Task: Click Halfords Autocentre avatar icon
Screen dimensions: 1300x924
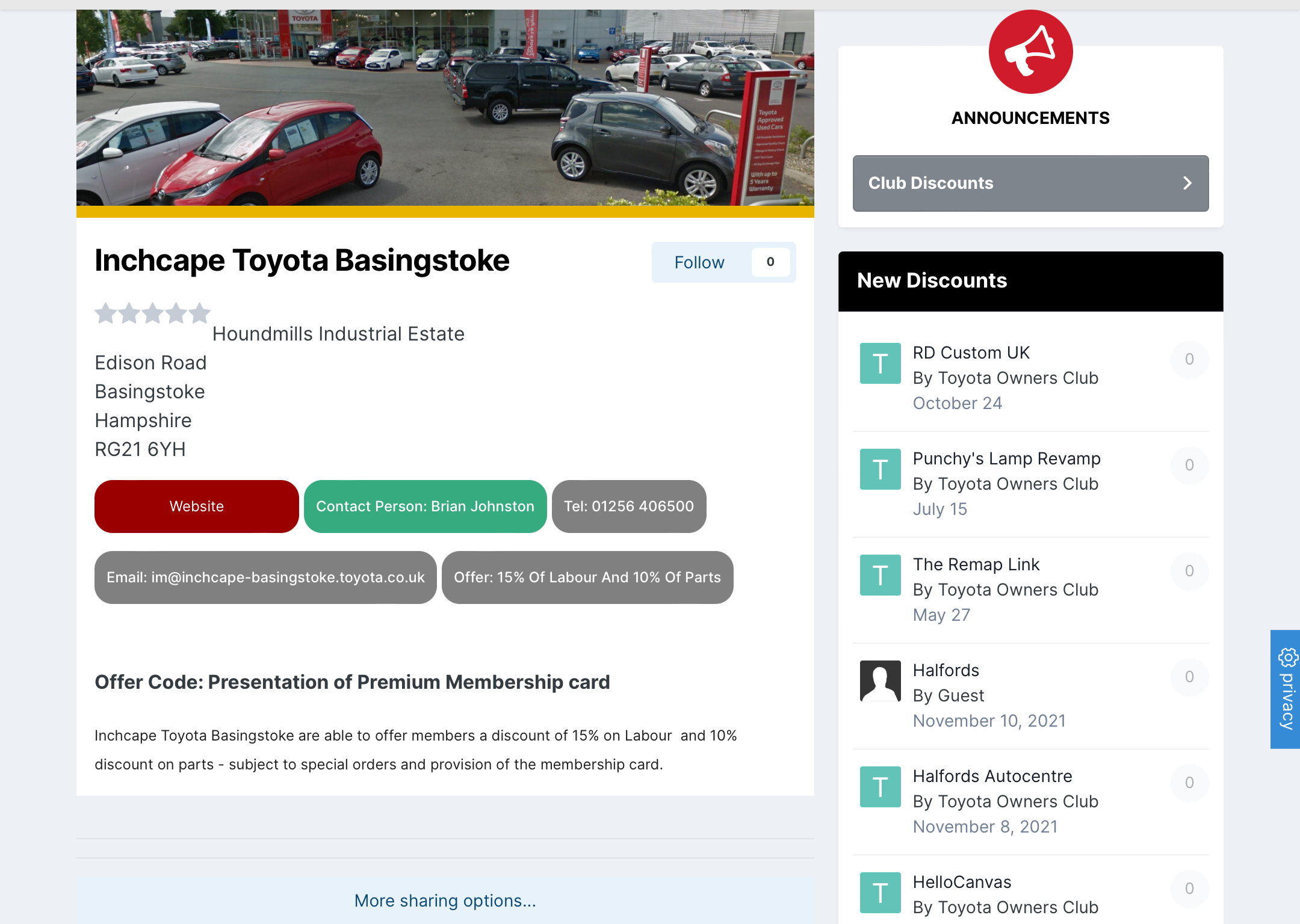Action: pos(880,787)
